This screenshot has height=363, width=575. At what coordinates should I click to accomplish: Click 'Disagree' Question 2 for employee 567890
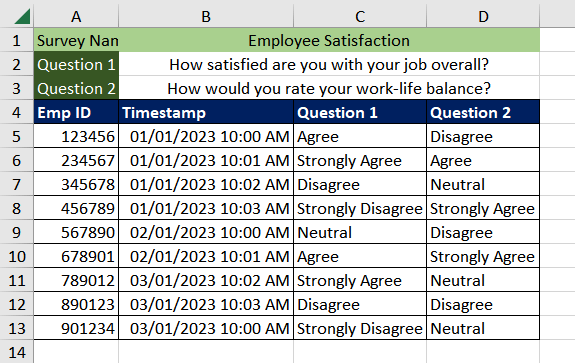pos(483,232)
